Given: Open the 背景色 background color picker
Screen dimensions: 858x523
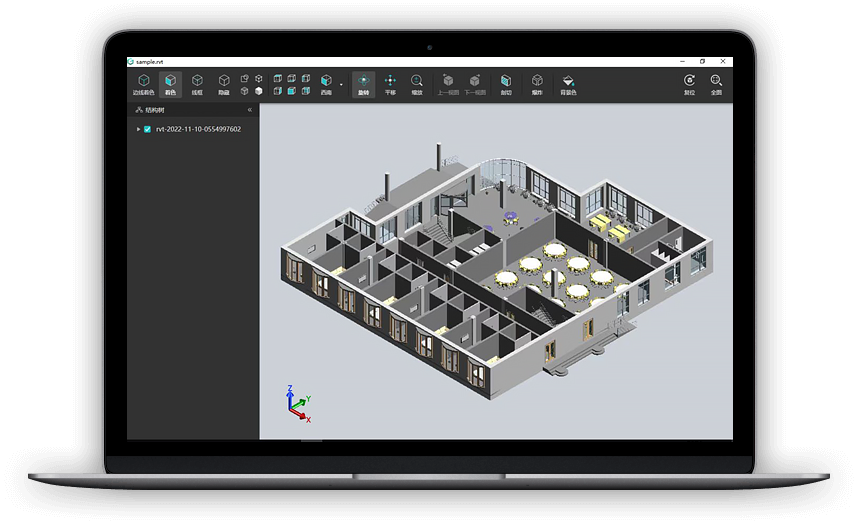Looking at the screenshot, I should click(568, 84).
